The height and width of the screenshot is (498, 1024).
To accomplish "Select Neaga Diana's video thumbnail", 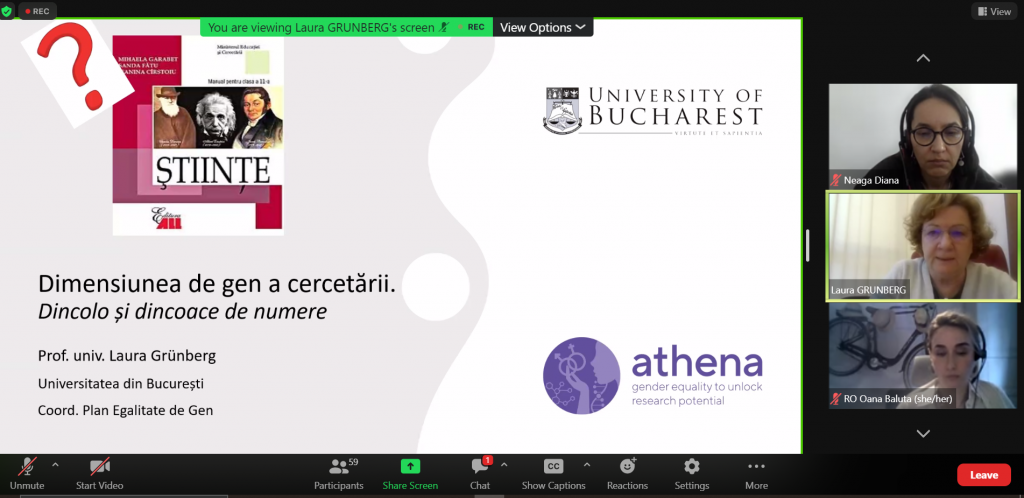I will pyautogui.click(x=922, y=136).
